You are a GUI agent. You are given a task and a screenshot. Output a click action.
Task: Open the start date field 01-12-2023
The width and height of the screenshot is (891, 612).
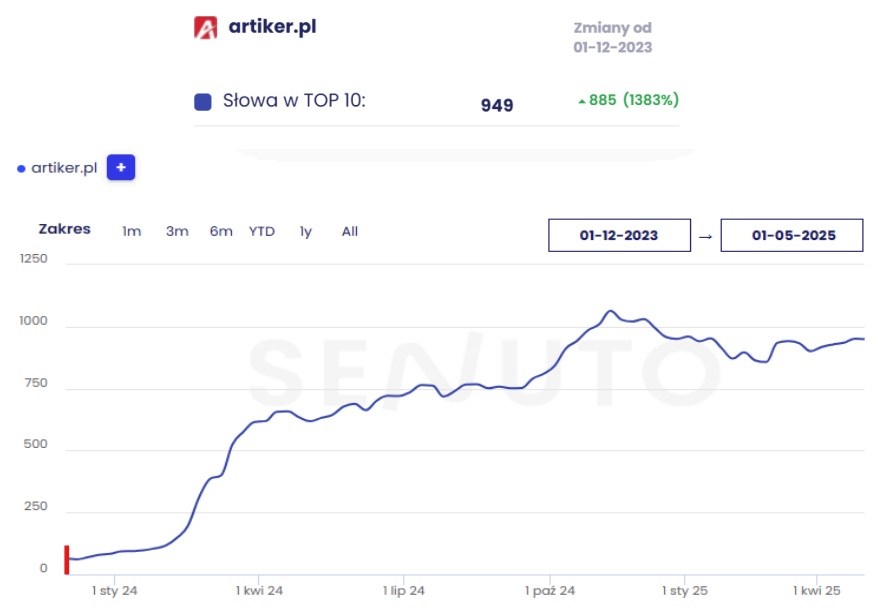[x=619, y=235]
